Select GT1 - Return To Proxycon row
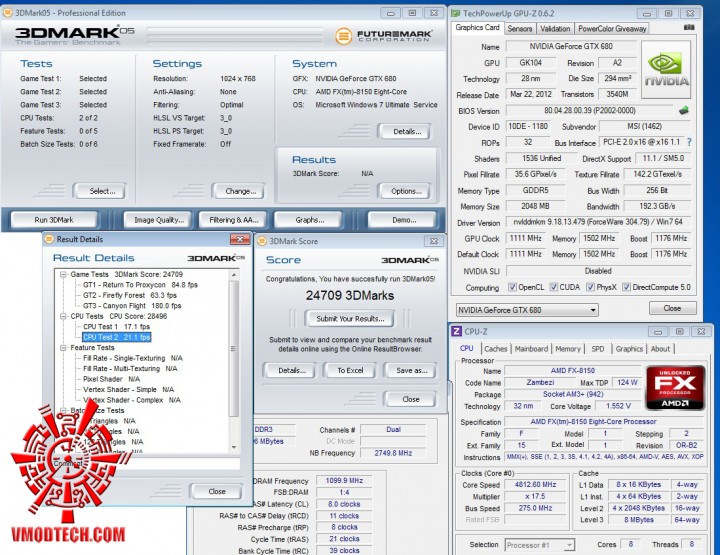Screen dimensions: 720x555 [140, 285]
